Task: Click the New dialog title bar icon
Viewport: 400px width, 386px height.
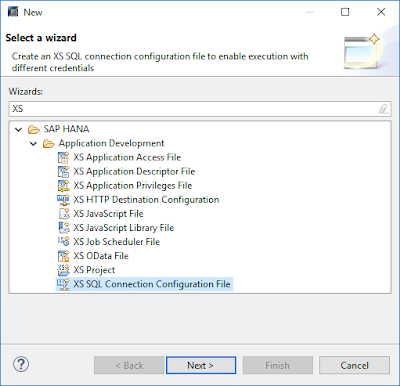Action: coord(13,12)
